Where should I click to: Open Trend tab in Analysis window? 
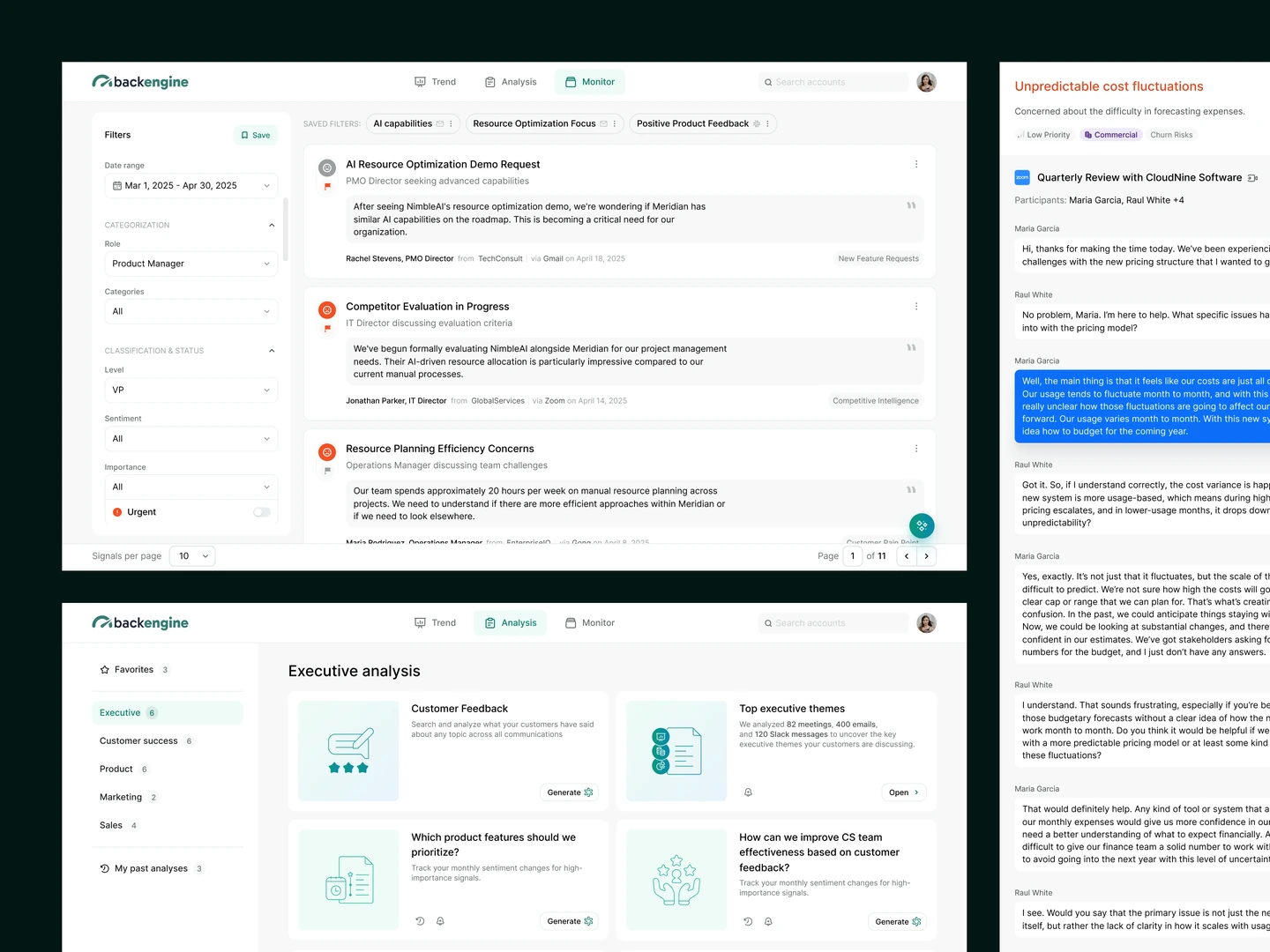tap(435, 623)
